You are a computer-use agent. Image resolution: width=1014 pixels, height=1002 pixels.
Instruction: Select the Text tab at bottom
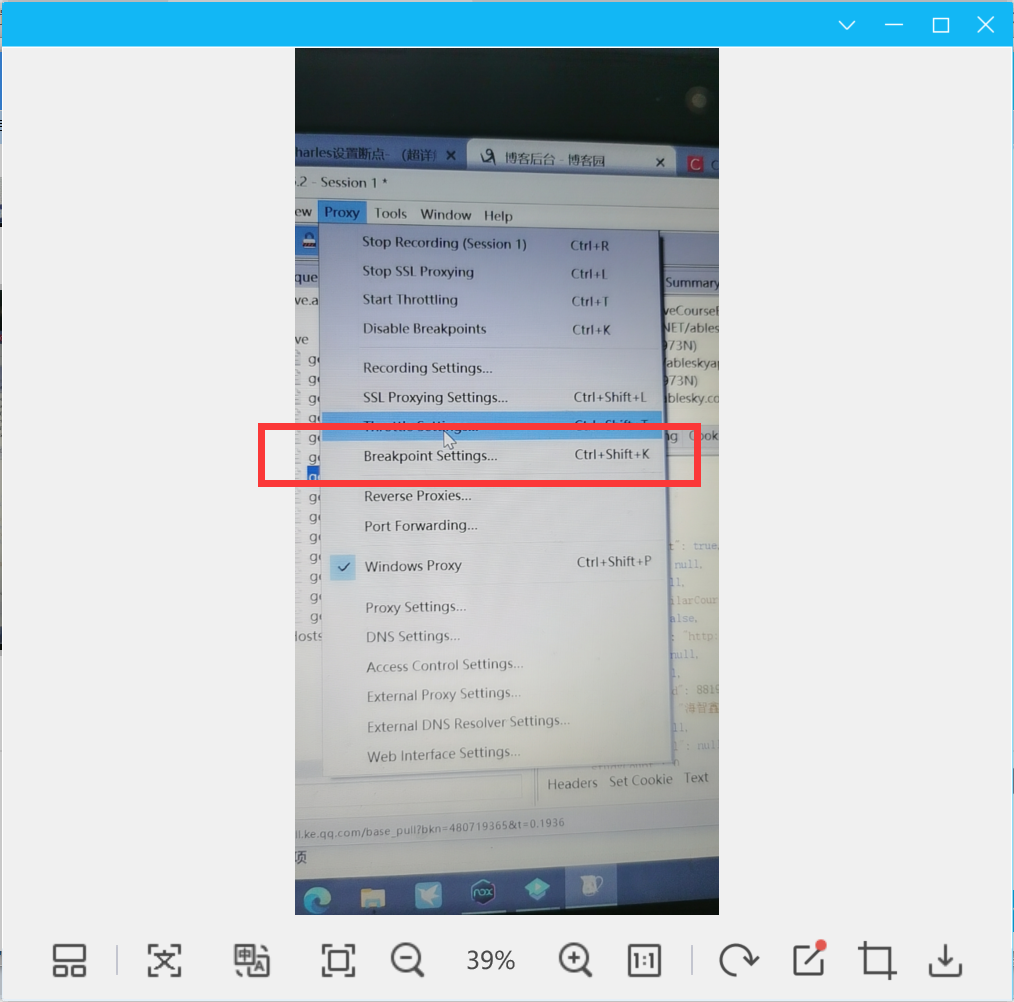click(x=696, y=778)
